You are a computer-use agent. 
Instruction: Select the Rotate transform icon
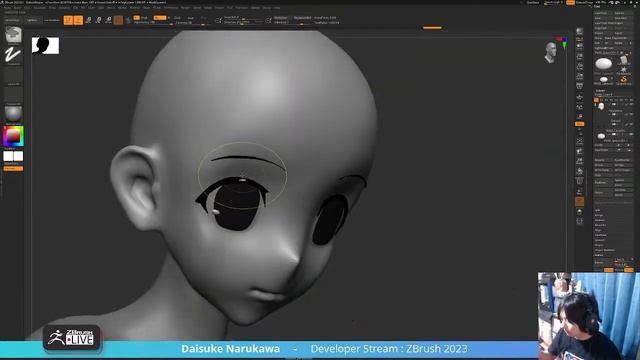[x=108, y=20]
